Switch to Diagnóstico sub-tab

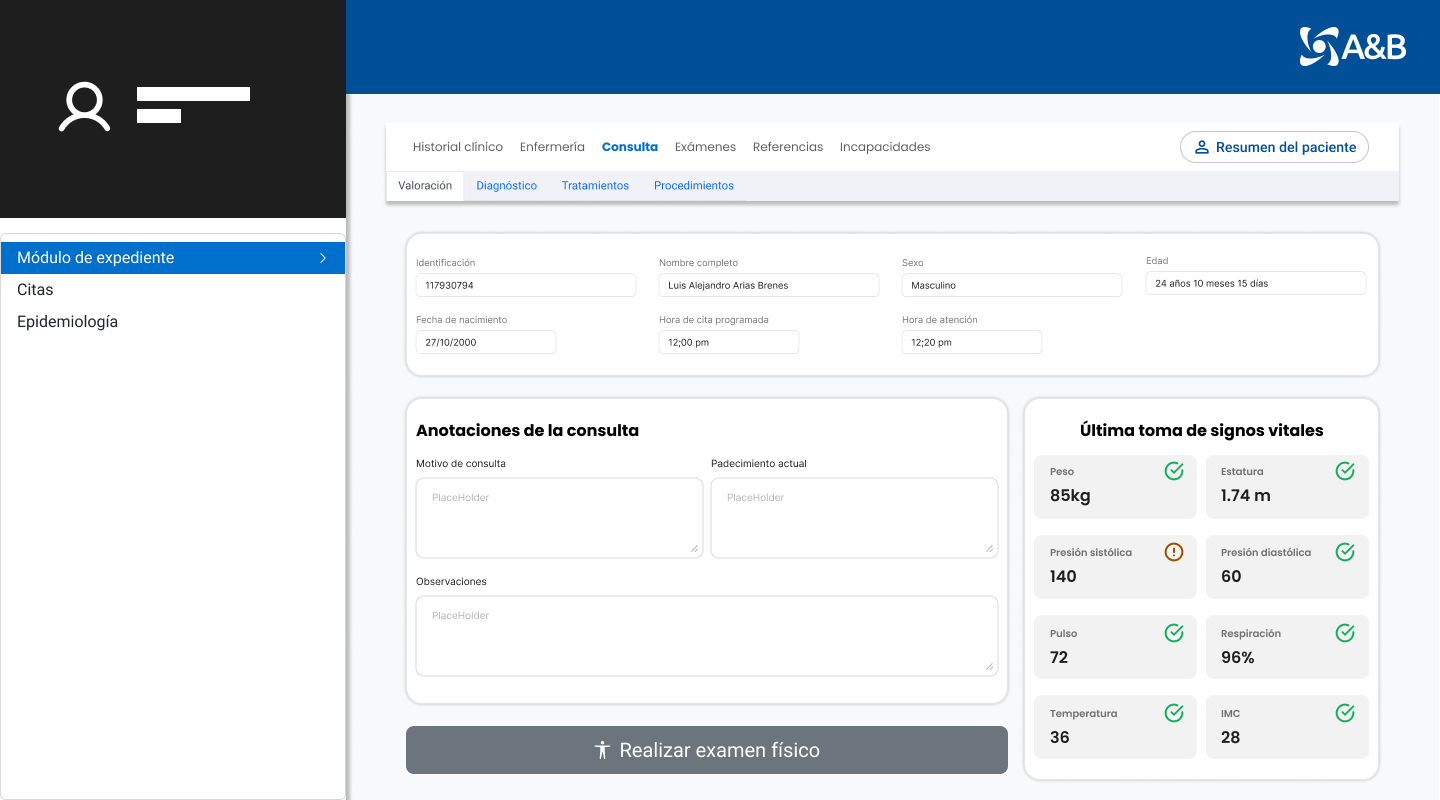[x=507, y=186]
